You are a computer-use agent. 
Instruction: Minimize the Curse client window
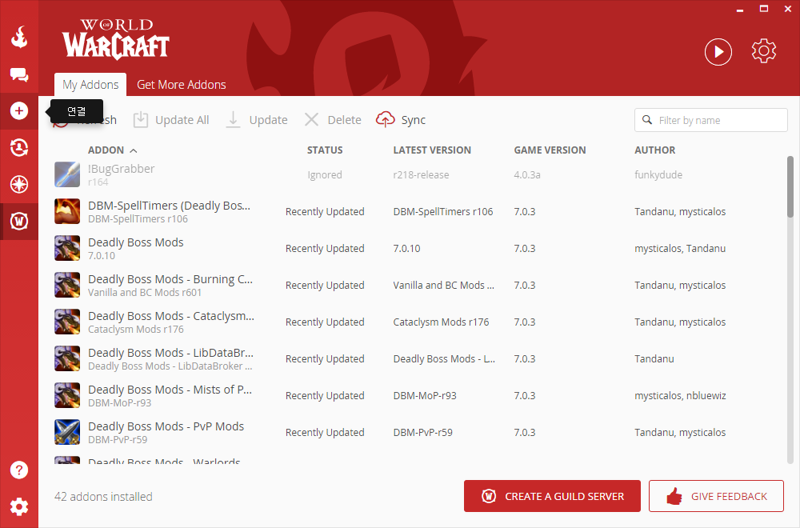tap(740, 9)
